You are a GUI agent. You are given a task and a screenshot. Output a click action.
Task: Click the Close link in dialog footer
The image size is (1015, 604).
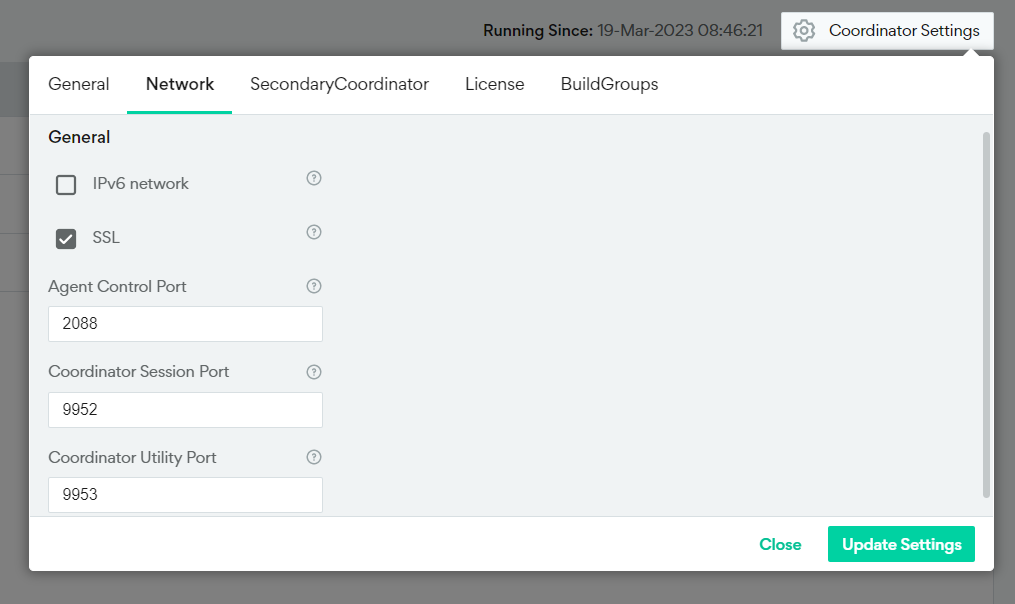point(780,544)
